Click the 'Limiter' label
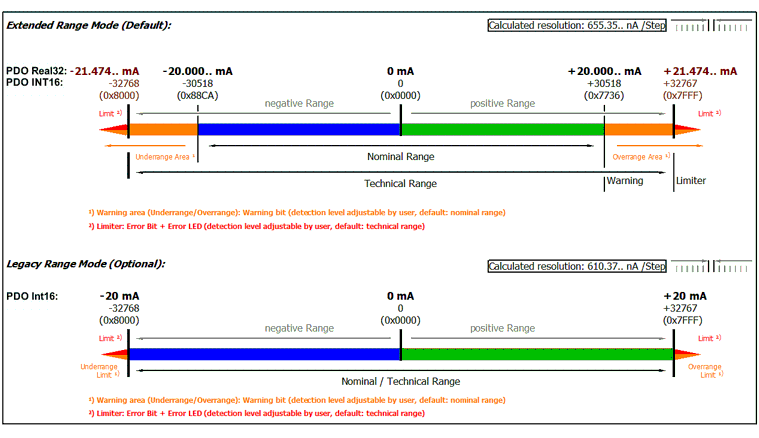759x438 pixels. coord(691,181)
